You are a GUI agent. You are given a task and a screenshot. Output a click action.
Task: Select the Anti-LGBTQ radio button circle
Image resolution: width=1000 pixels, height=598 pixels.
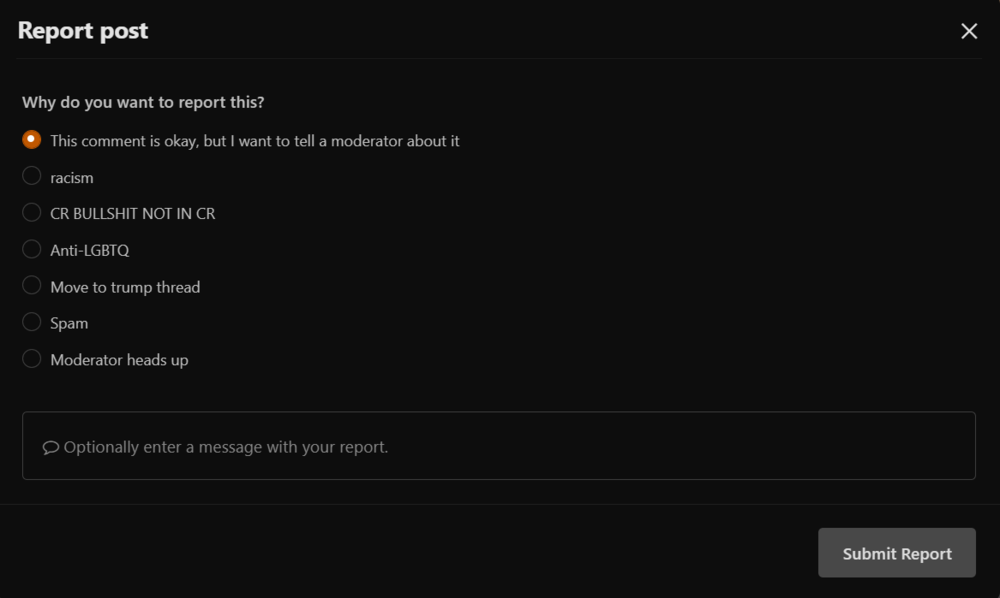[x=32, y=249]
